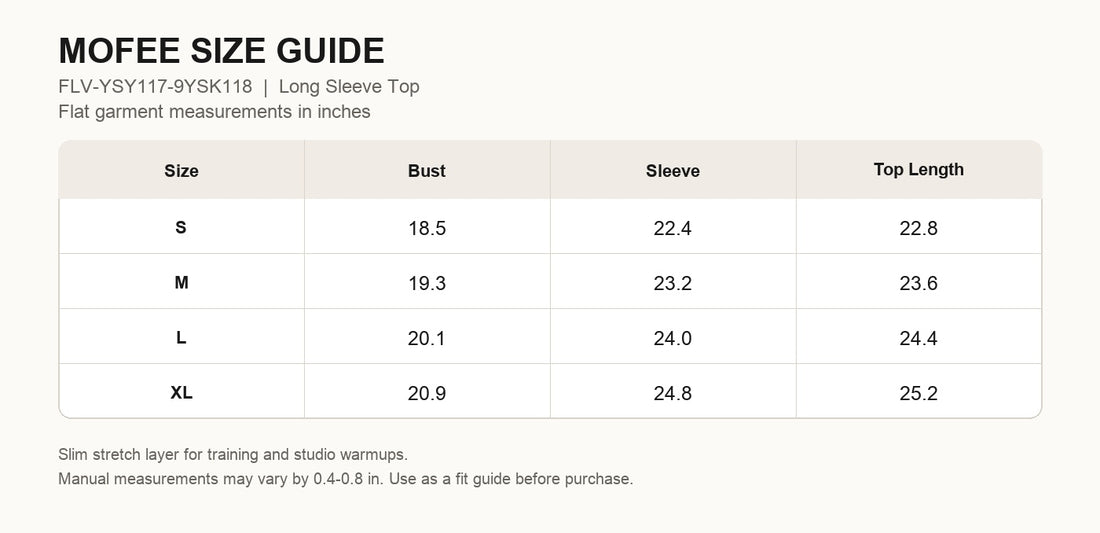Image resolution: width=1100 pixels, height=533 pixels.
Task: Click the XL size row label
Action: [181, 393]
